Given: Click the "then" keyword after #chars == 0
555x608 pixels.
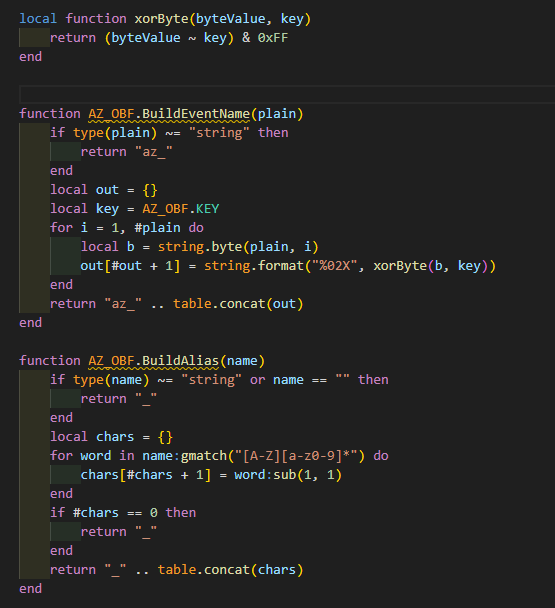Looking at the screenshot, I should (x=181, y=513).
